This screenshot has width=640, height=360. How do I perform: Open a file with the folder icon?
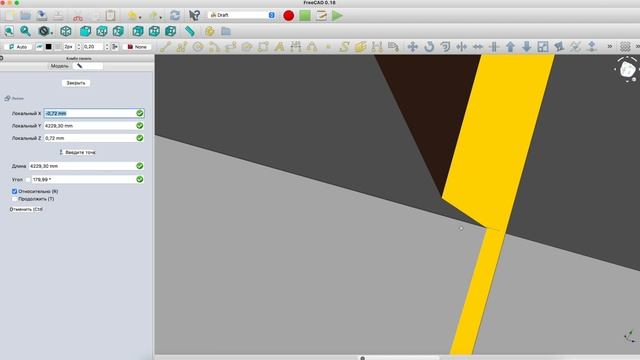(25, 16)
